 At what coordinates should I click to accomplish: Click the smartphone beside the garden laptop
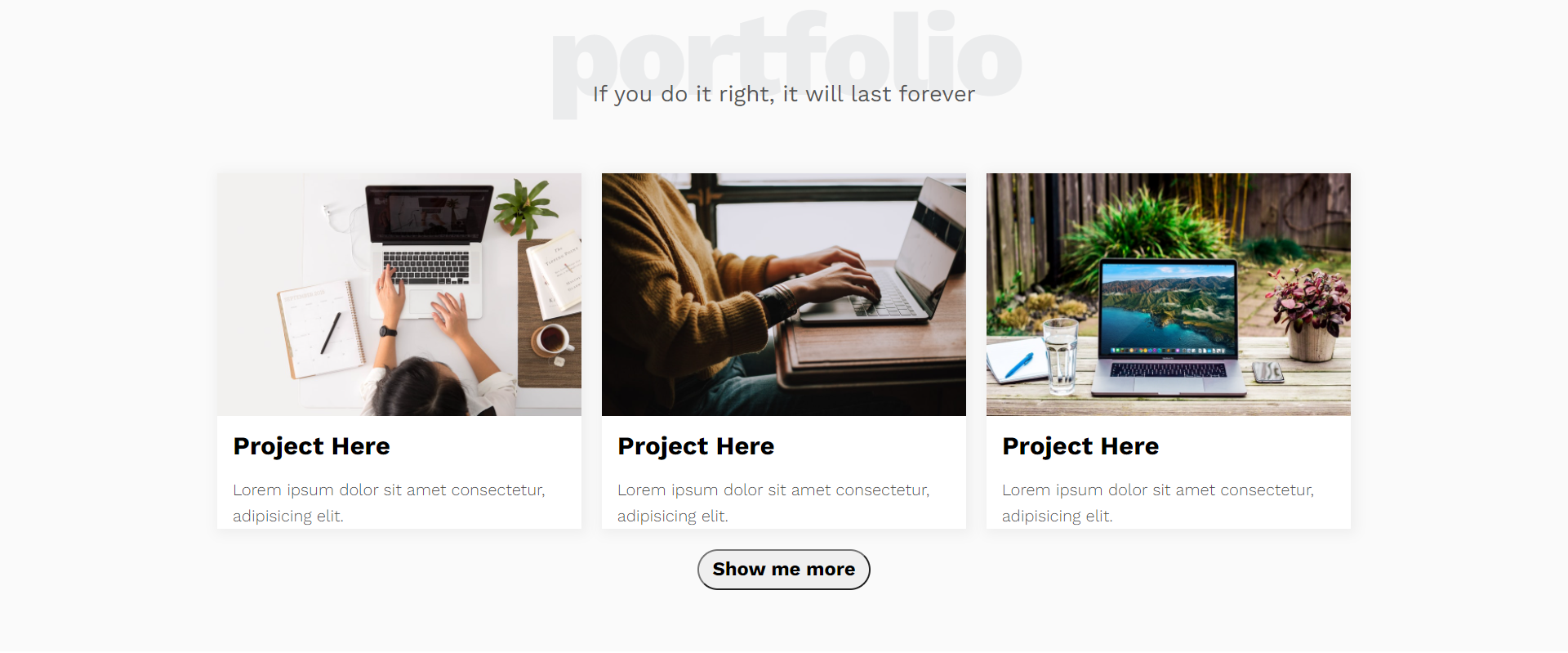(1267, 372)
